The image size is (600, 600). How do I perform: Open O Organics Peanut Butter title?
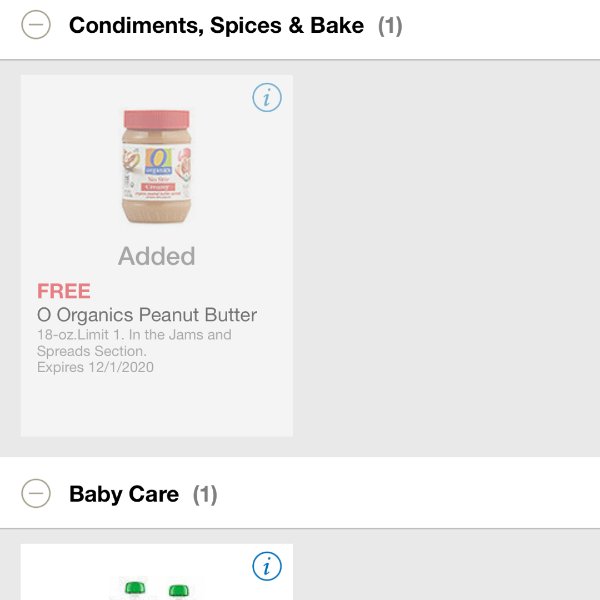(x=147, y=315)
